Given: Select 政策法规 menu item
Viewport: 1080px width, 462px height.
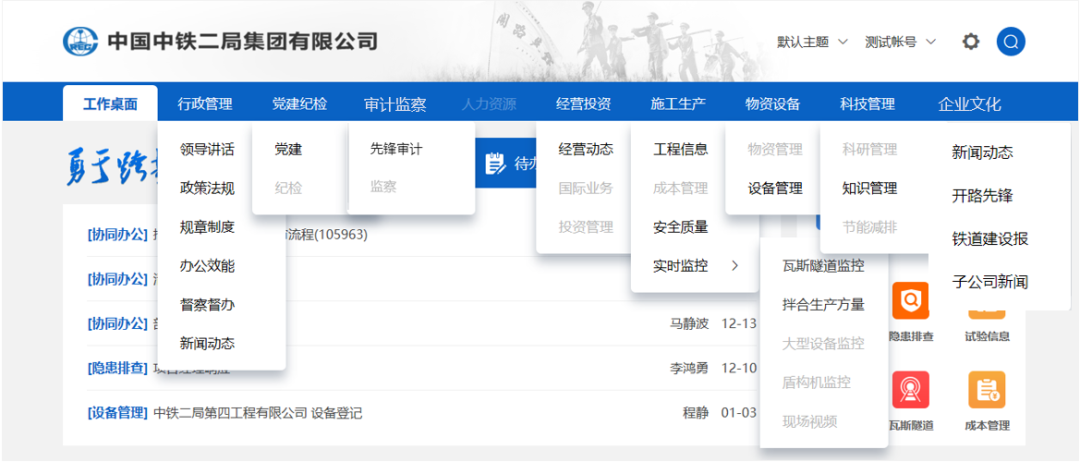Looking at the screenshot, I should pos(207,188).
